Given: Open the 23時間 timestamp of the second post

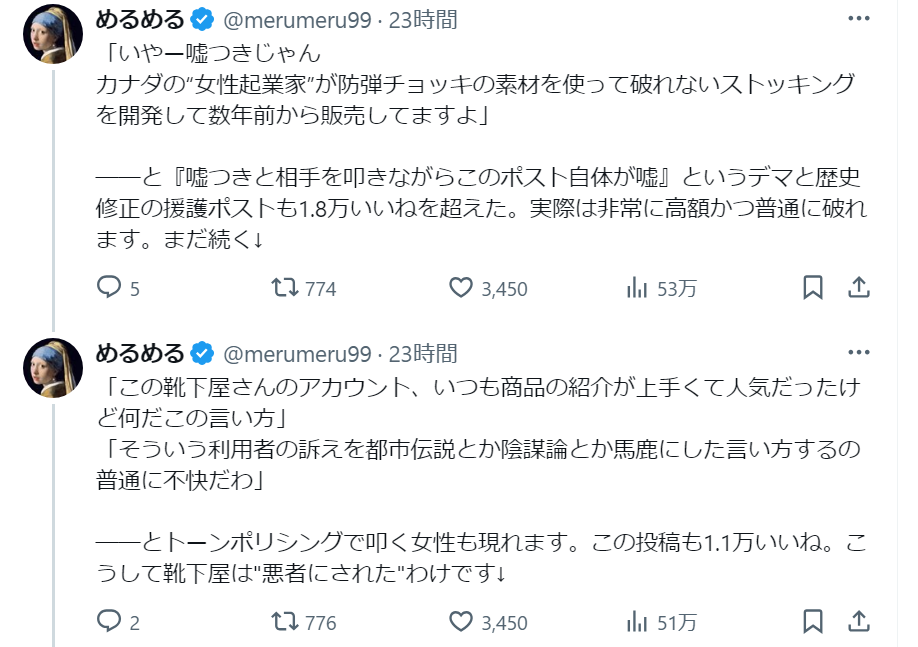Looking at the screenshot, I should pos(423,354).
